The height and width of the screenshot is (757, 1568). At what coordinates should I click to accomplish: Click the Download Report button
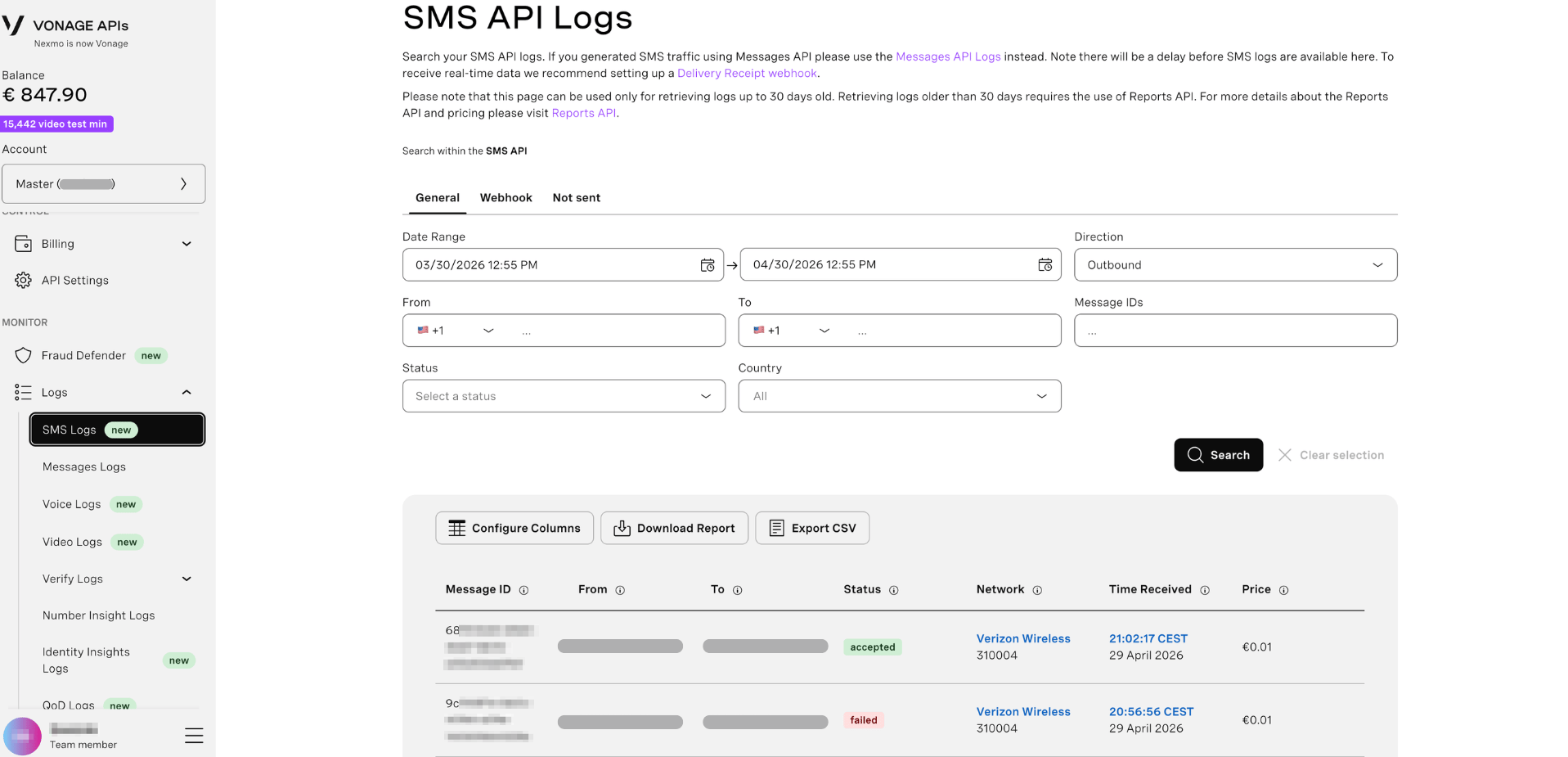pyautogui.click(x=674, y=529)
